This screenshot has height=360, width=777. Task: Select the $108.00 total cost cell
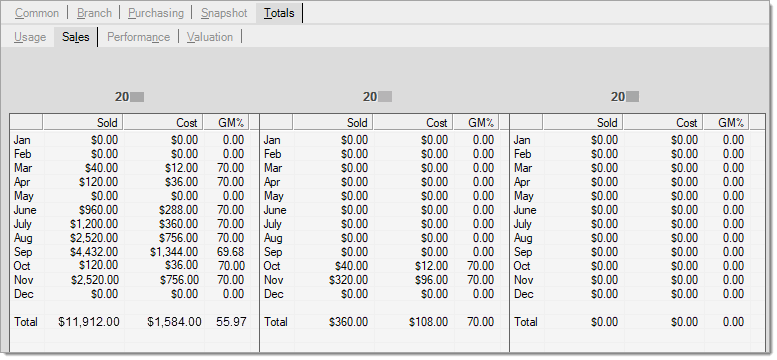click(429, 322)
